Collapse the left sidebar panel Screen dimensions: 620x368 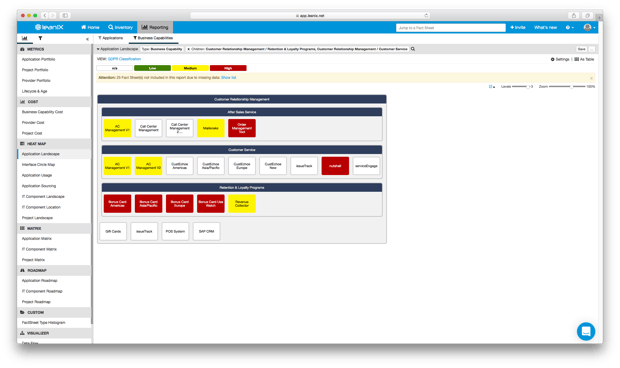[87, 39]
